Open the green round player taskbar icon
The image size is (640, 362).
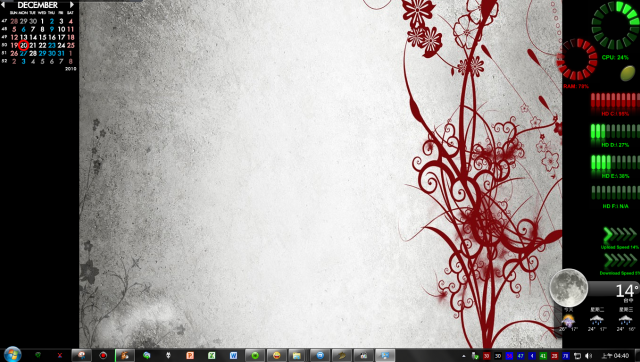coord(255,355)
